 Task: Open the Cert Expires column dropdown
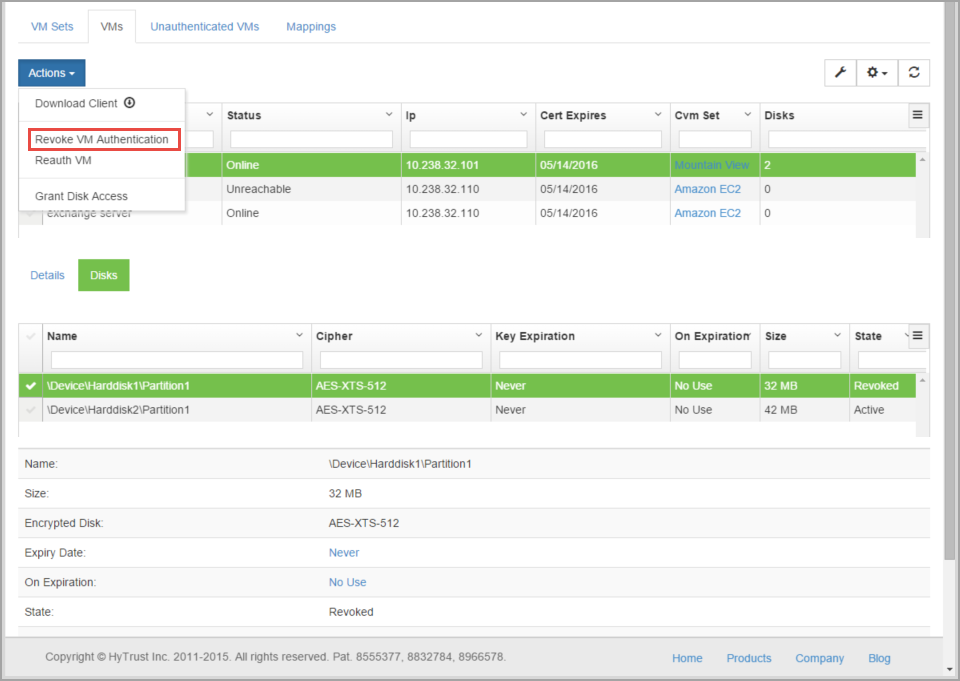657,115
